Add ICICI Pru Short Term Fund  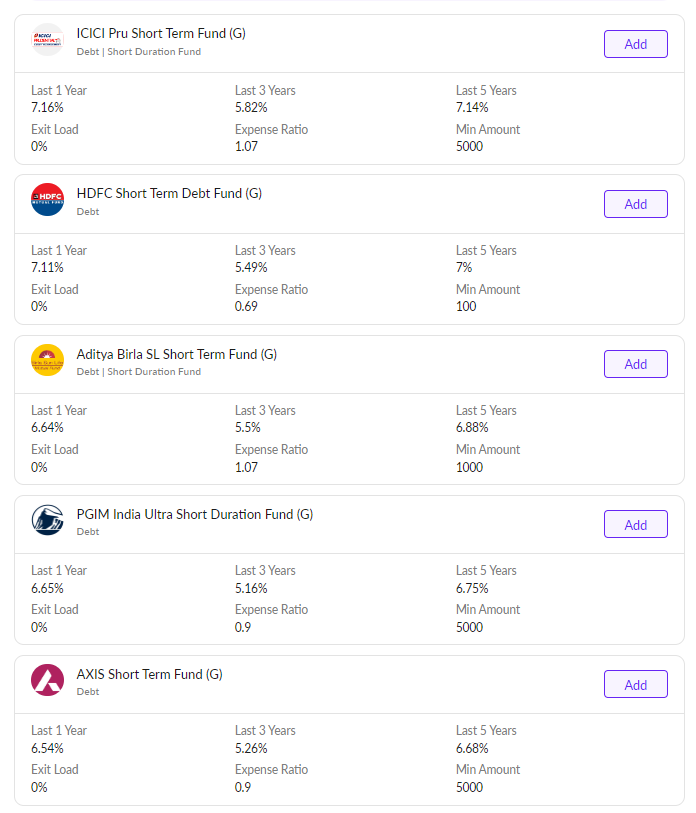(x=635, y=44)
